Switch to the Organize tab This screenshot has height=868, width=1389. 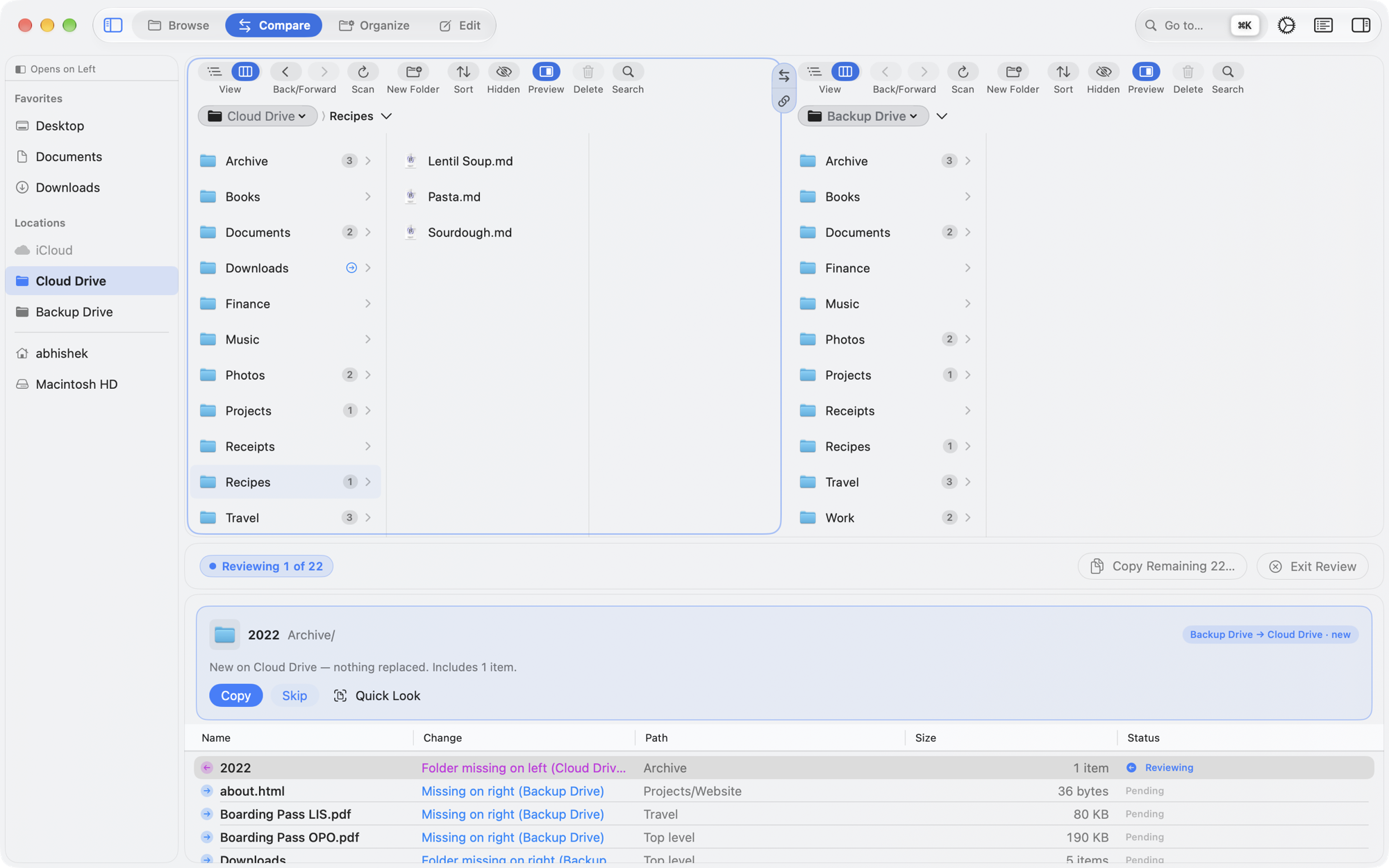tap(374, 26)
